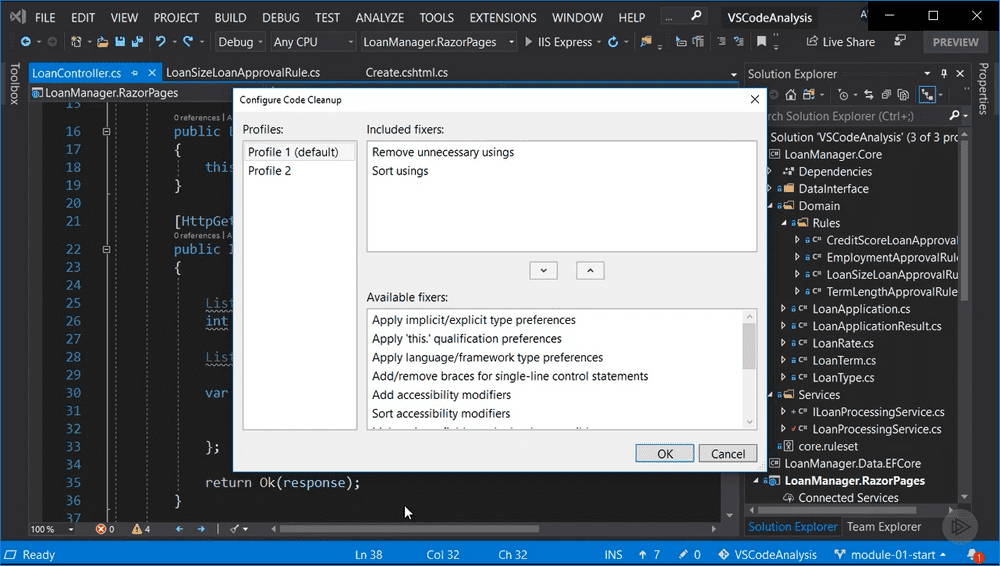Image resolution: width=1000 pixels, height=566 pixels.
Task: Click the Available fixers list scrollbar
Action: coord(749,368)
